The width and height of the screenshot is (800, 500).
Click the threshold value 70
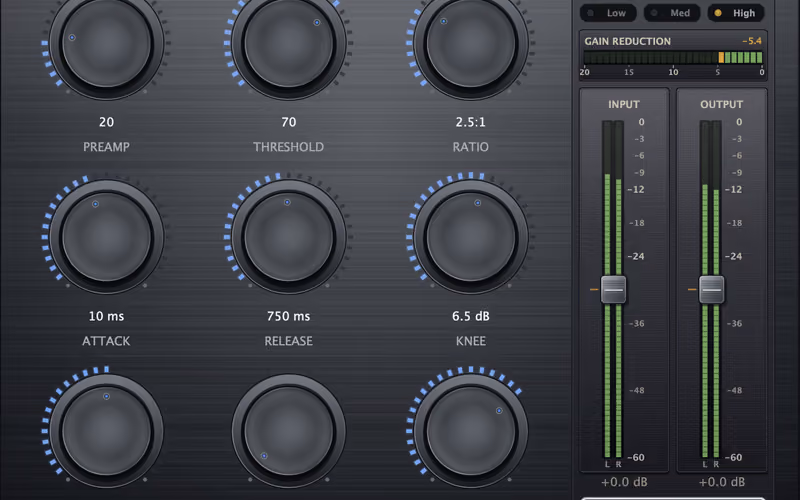point(289,122)
